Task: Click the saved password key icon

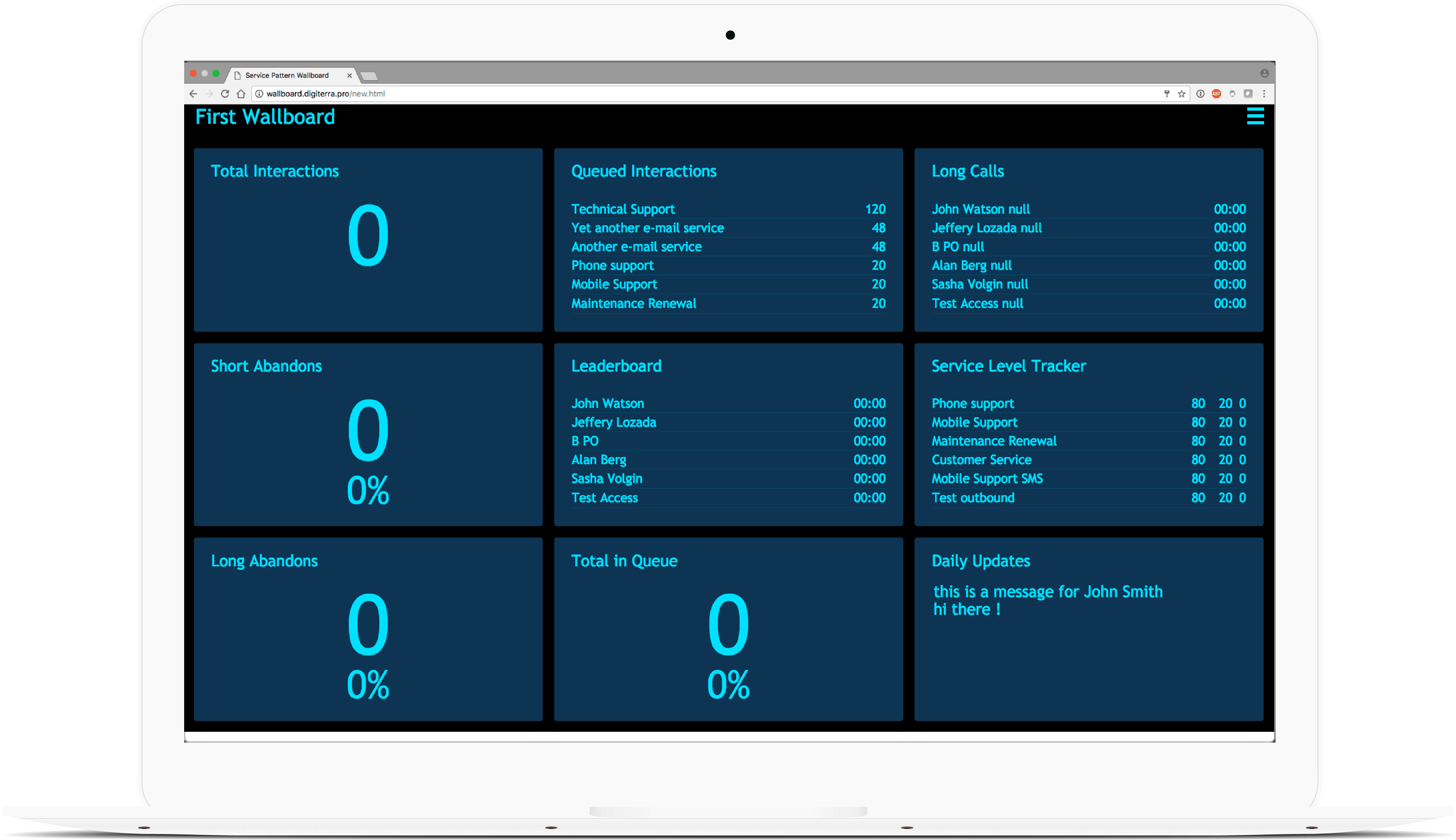Action: point(1167,94)
